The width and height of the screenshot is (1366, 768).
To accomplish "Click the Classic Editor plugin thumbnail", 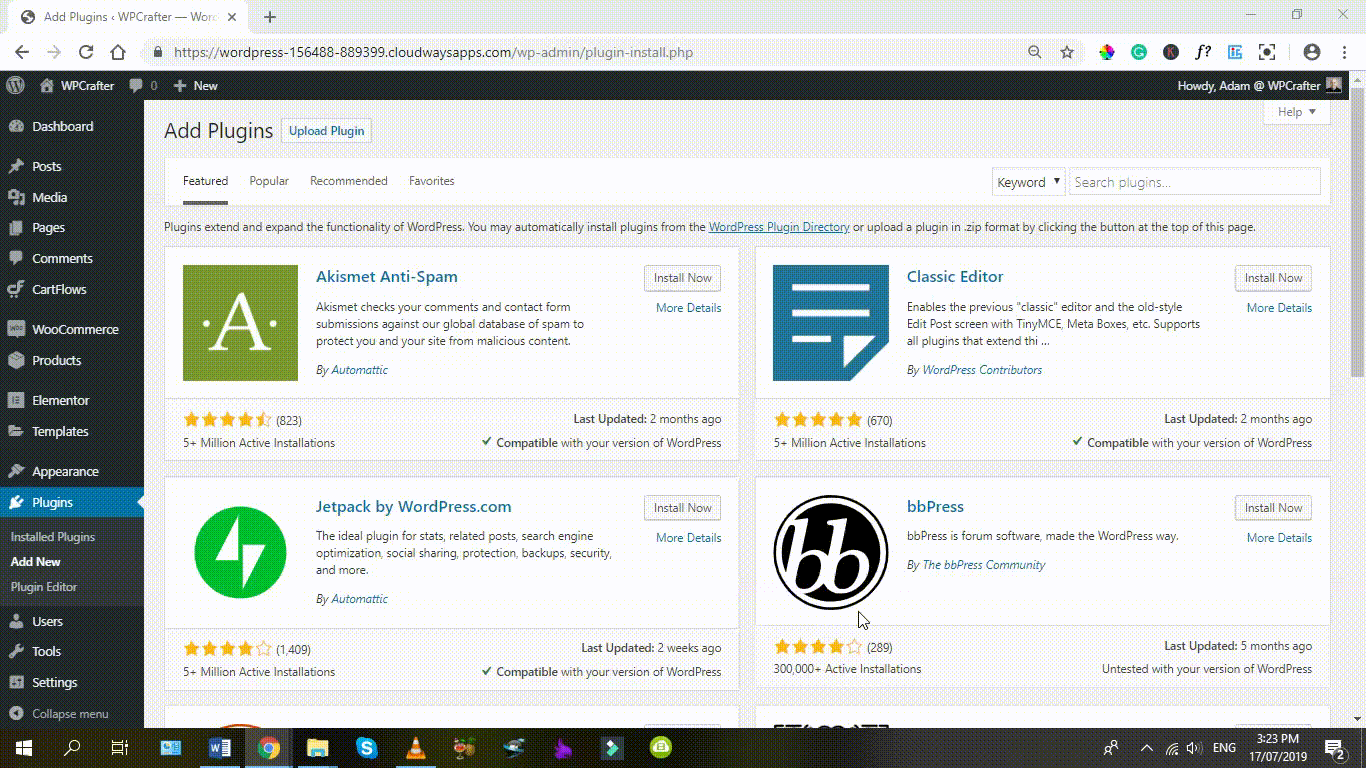I will pos(831,322).
